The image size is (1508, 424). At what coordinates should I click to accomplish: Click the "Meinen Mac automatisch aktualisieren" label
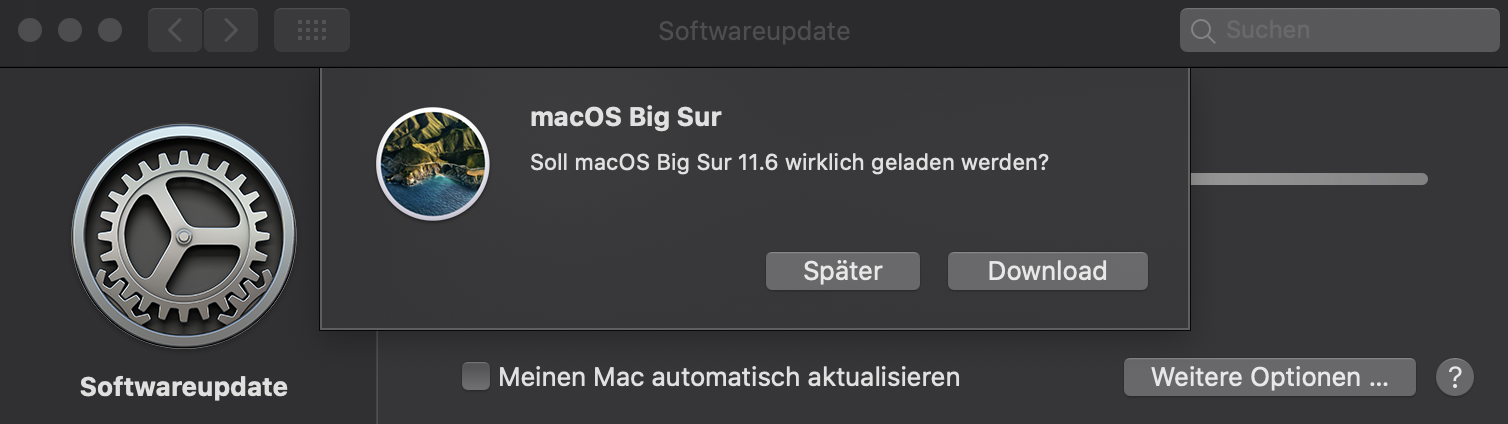coord(728,377)
